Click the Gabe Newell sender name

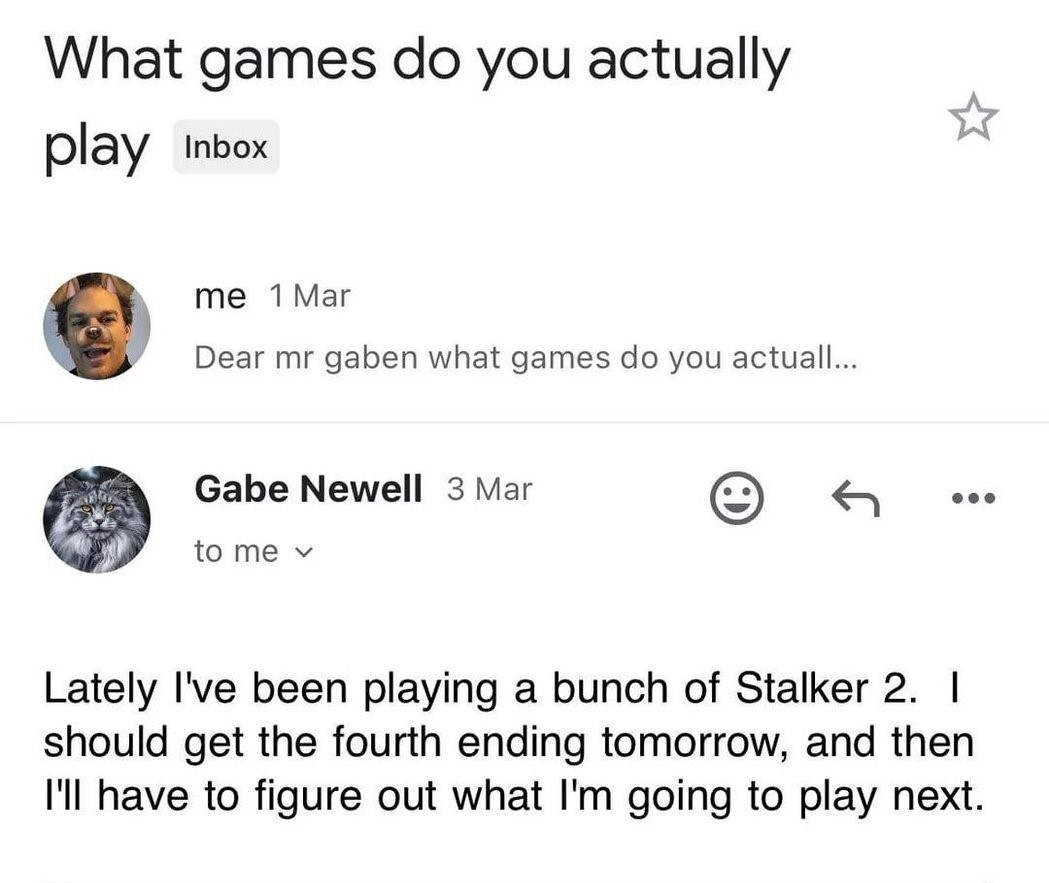pyautogui.click(x=308, y=488)
